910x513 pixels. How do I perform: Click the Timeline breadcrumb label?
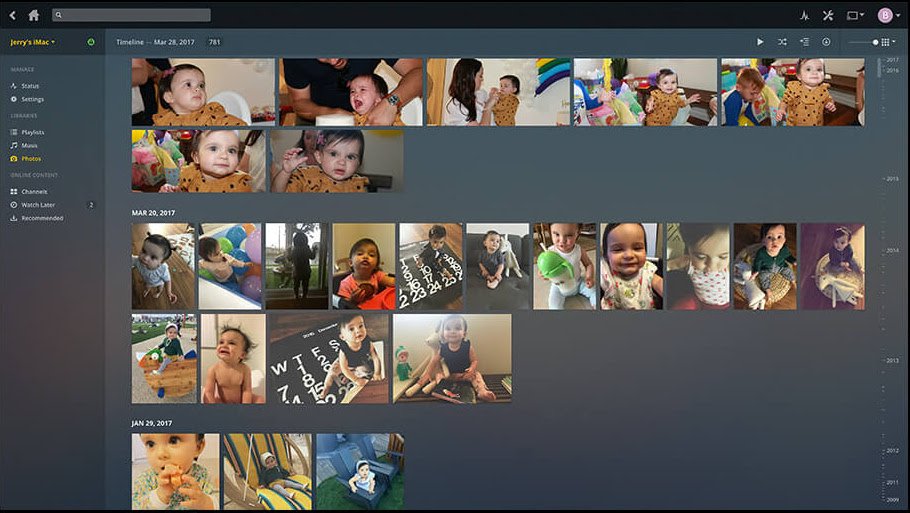coord(129,42)
